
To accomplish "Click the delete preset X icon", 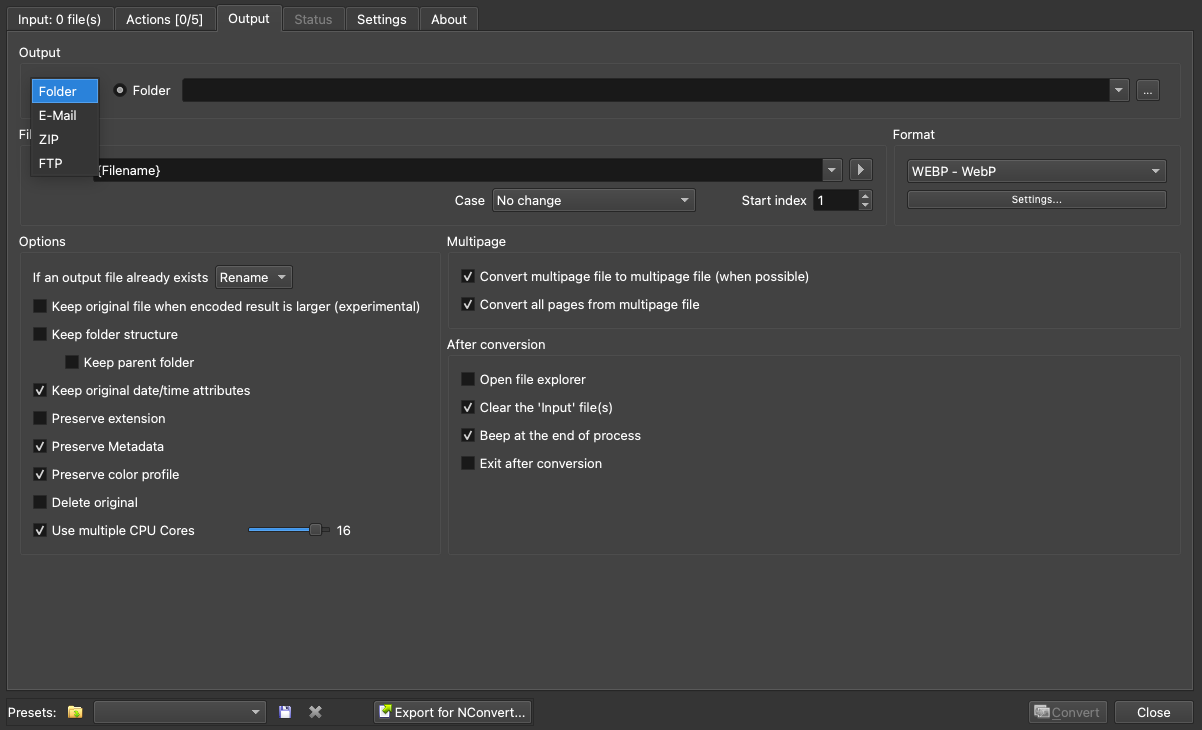I will tap(315, 712).
